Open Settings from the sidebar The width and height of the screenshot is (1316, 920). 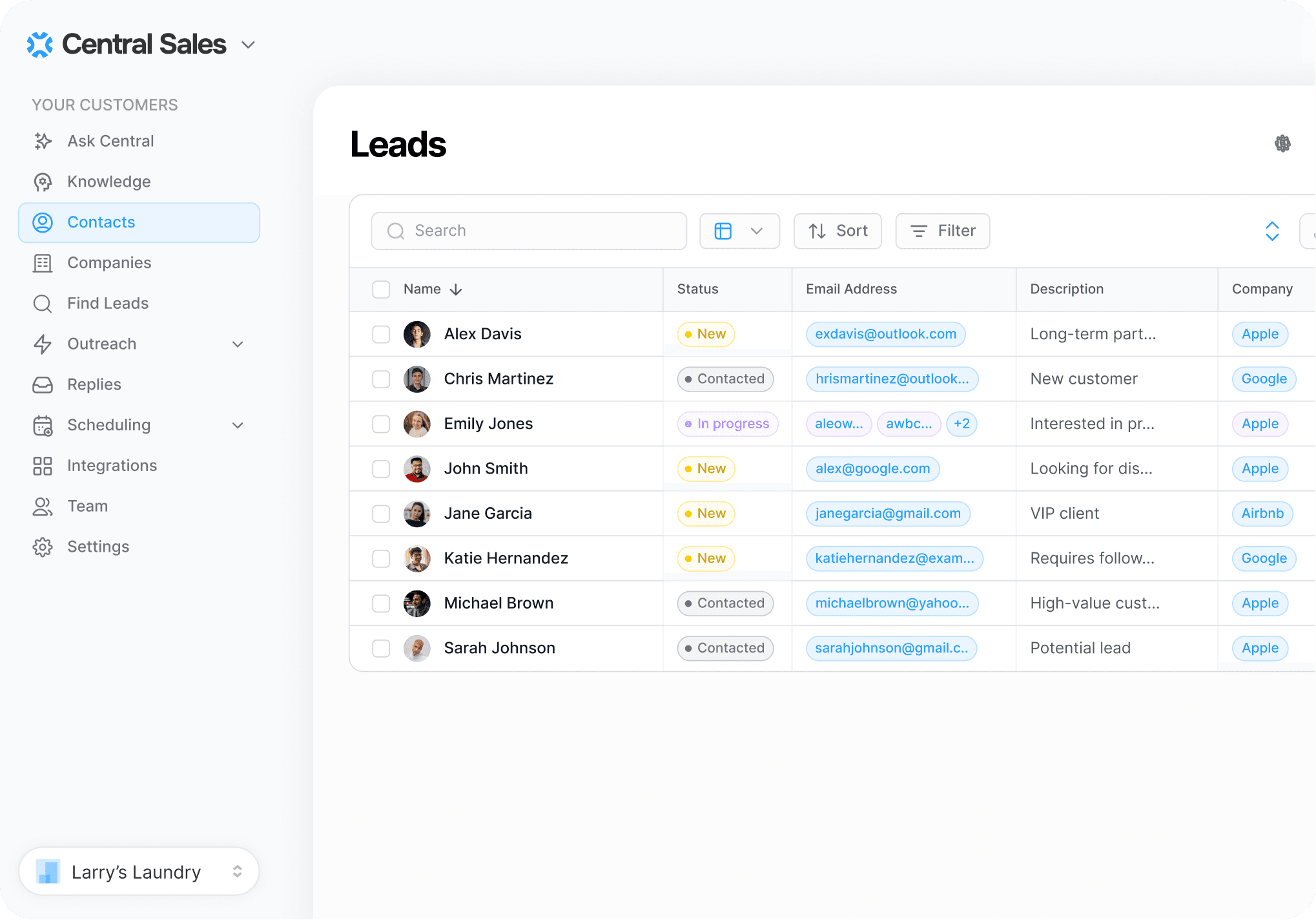point(98,547)
